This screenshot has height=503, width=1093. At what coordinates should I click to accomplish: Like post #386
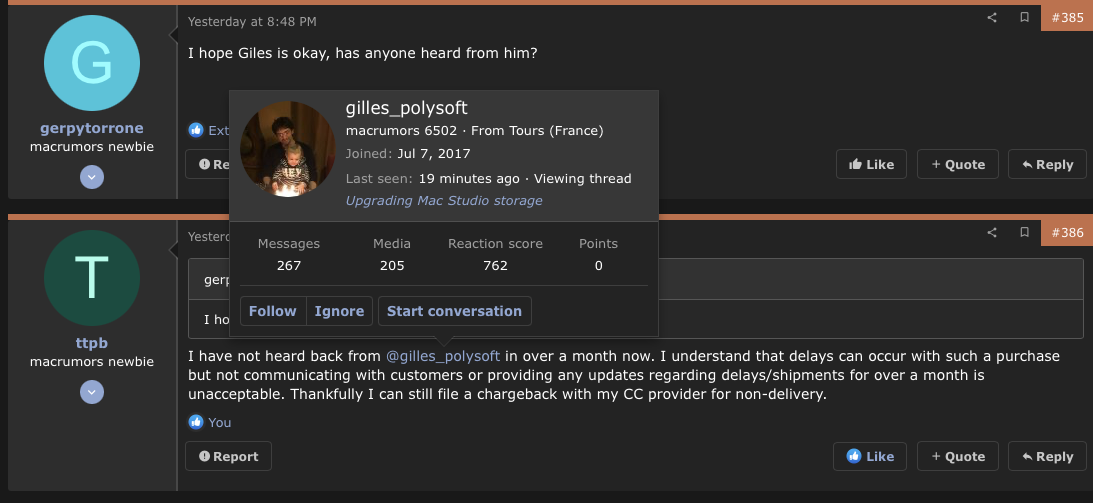[x=870, y=456]
